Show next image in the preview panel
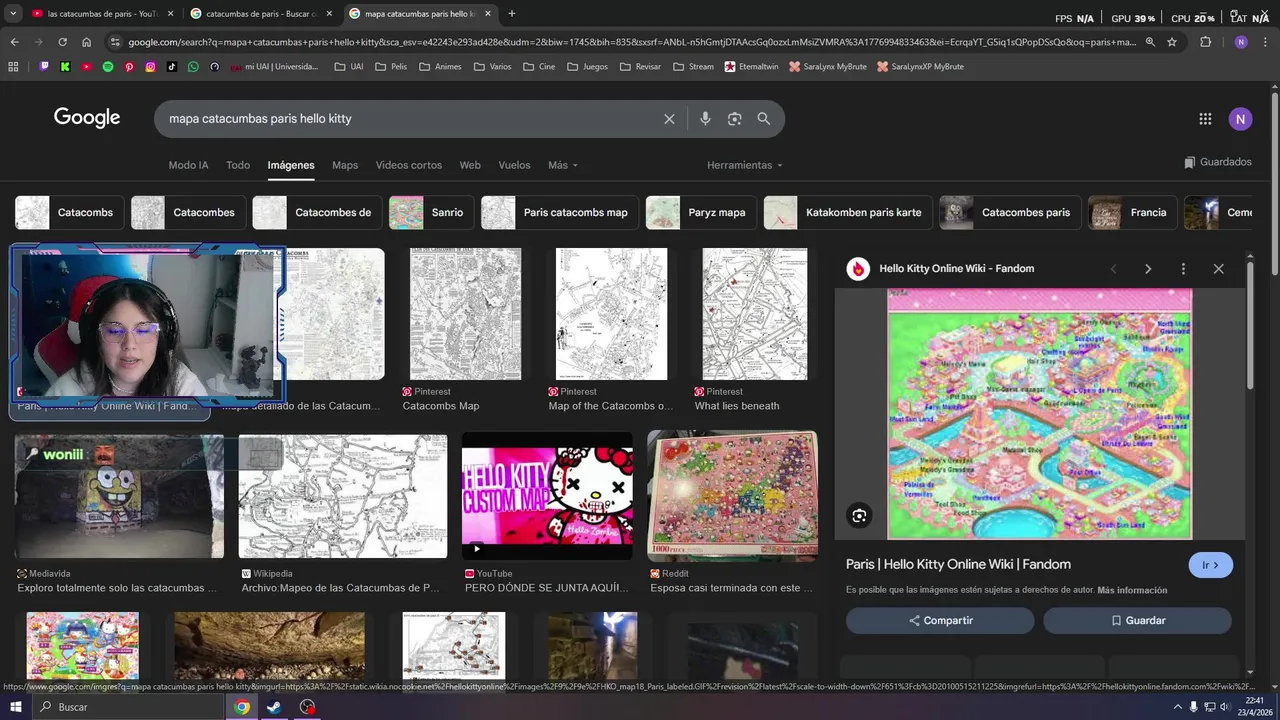This screenshot has width=1280, height=720. [1148, 269]
